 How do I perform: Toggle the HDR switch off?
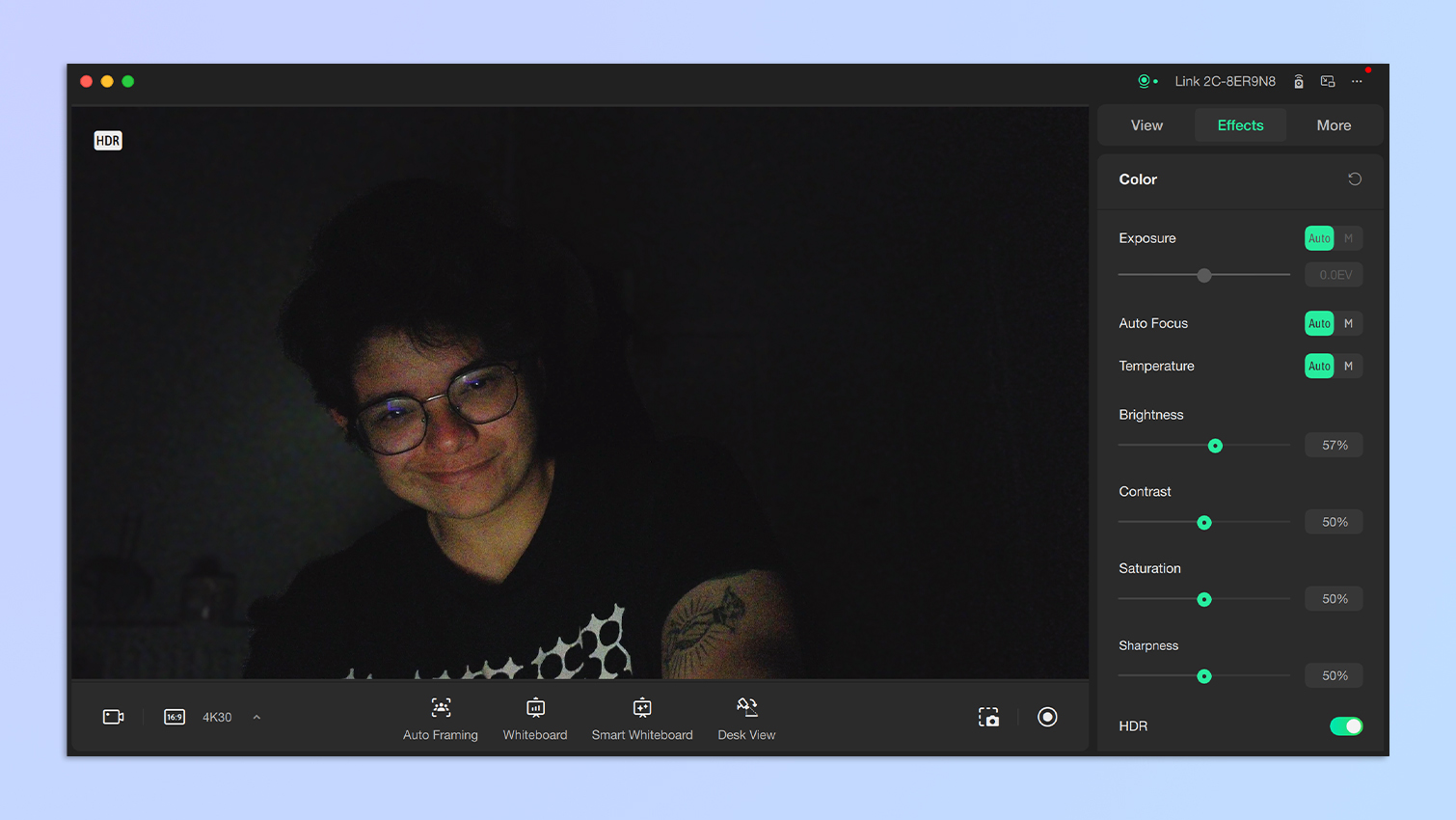click(1345, 726)
